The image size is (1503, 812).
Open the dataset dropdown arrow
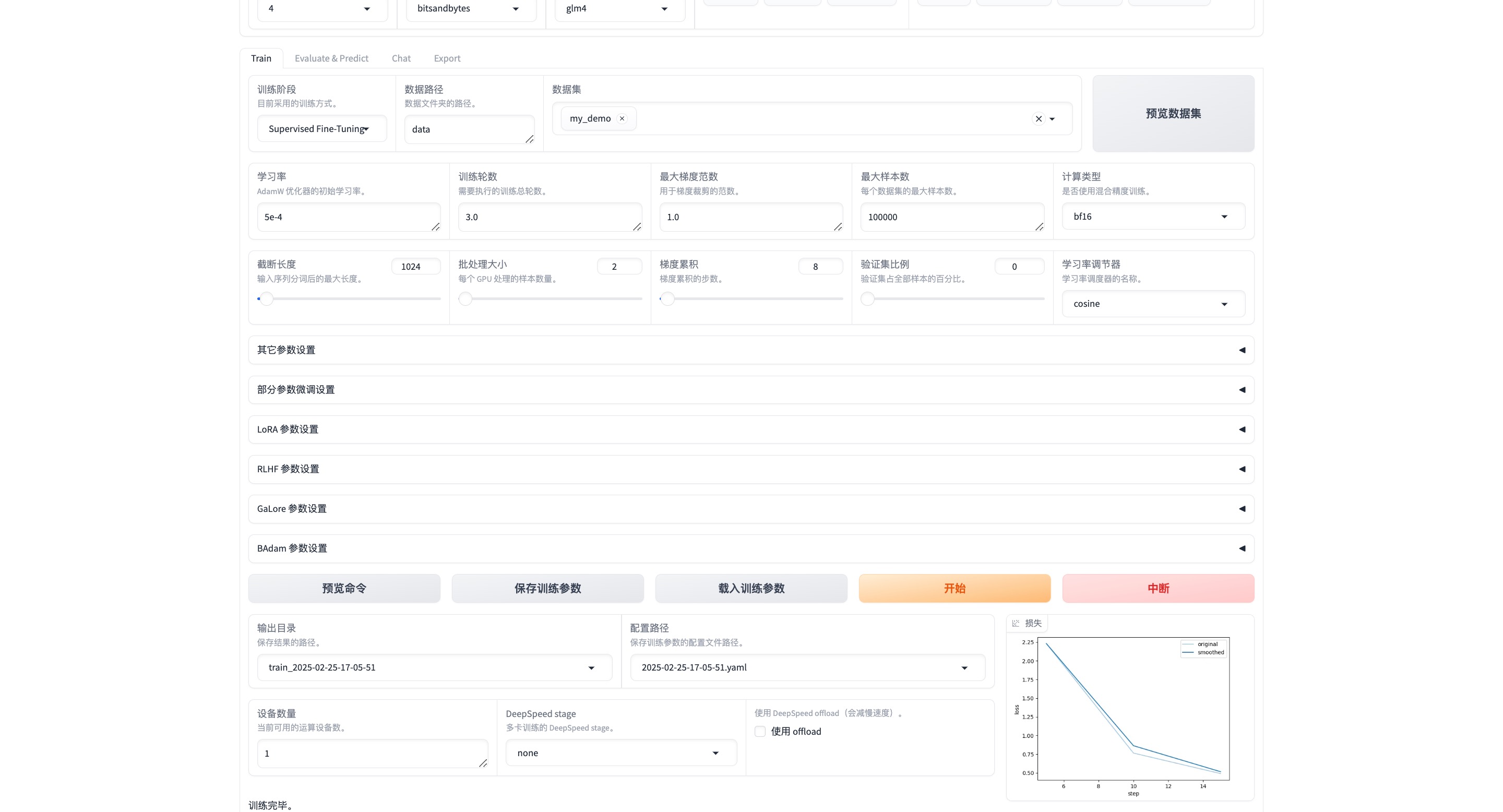point(1053,119)
